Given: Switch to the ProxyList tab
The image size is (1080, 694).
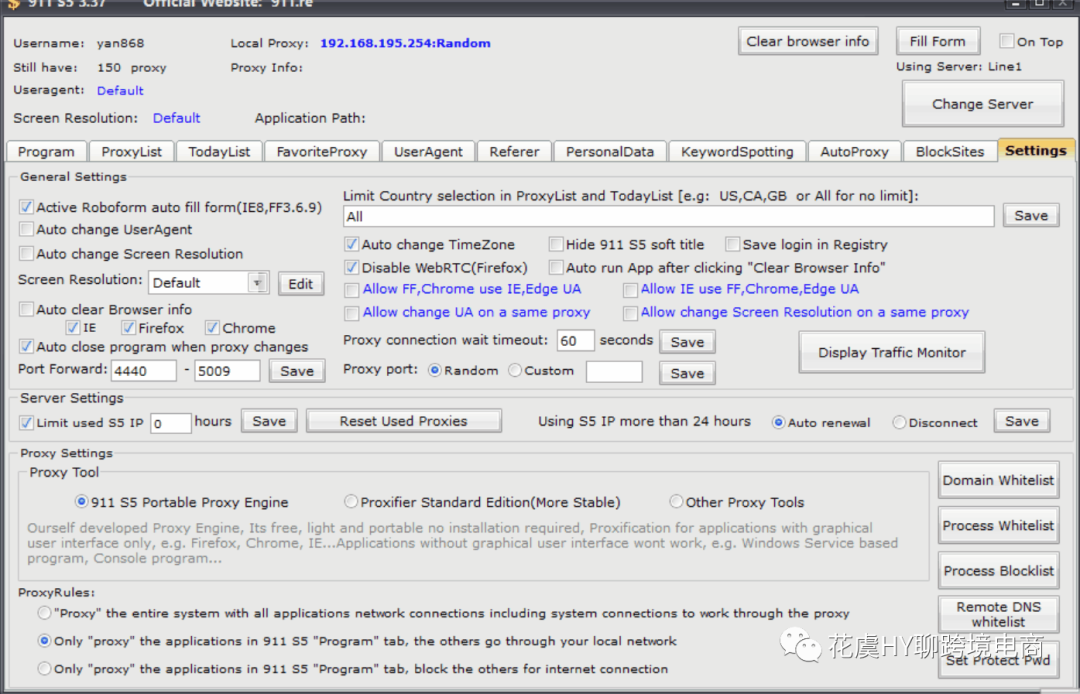Looking at the screenshot, I should [131, 152].
